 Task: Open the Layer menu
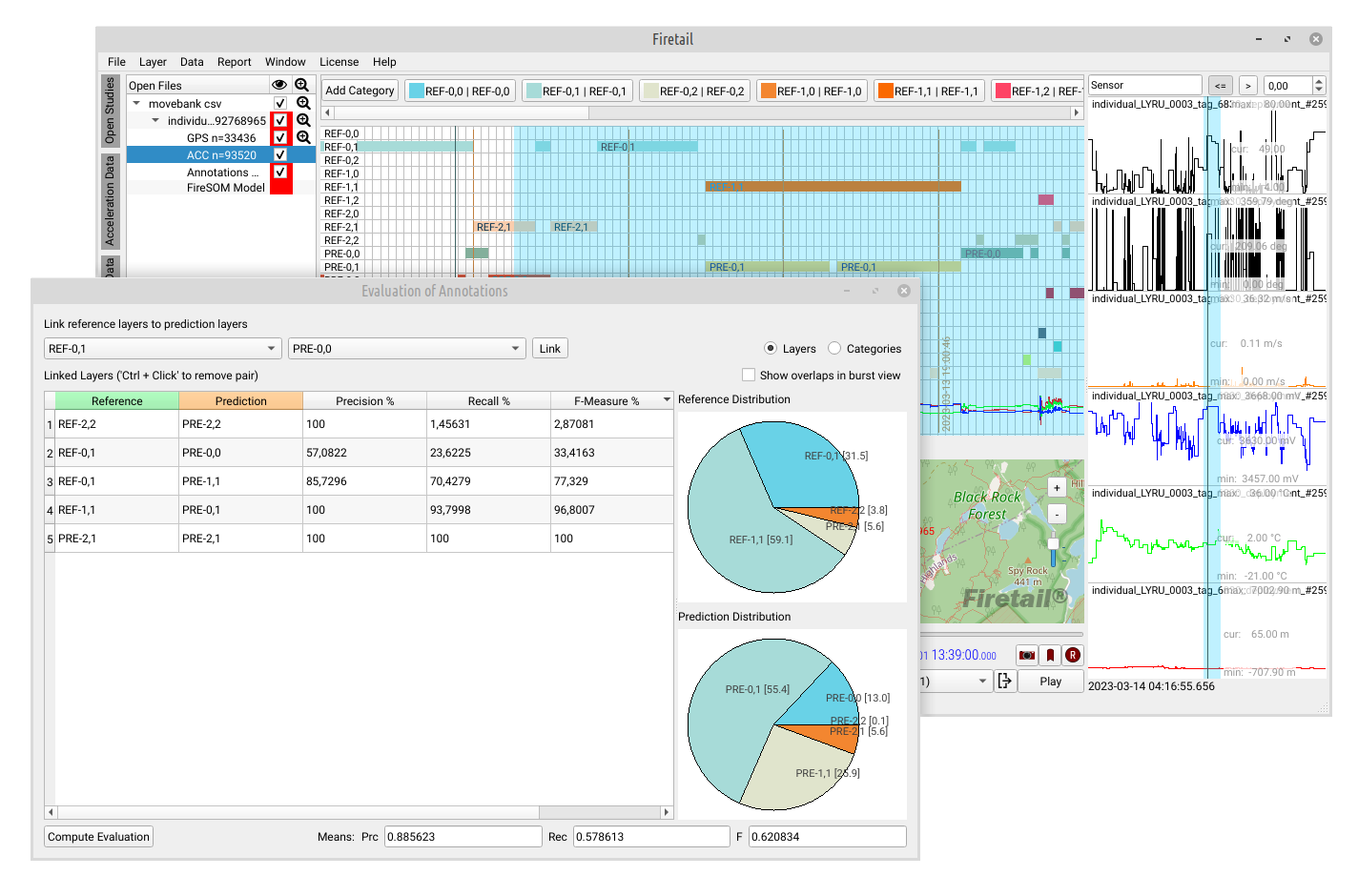tap(153, 62)
